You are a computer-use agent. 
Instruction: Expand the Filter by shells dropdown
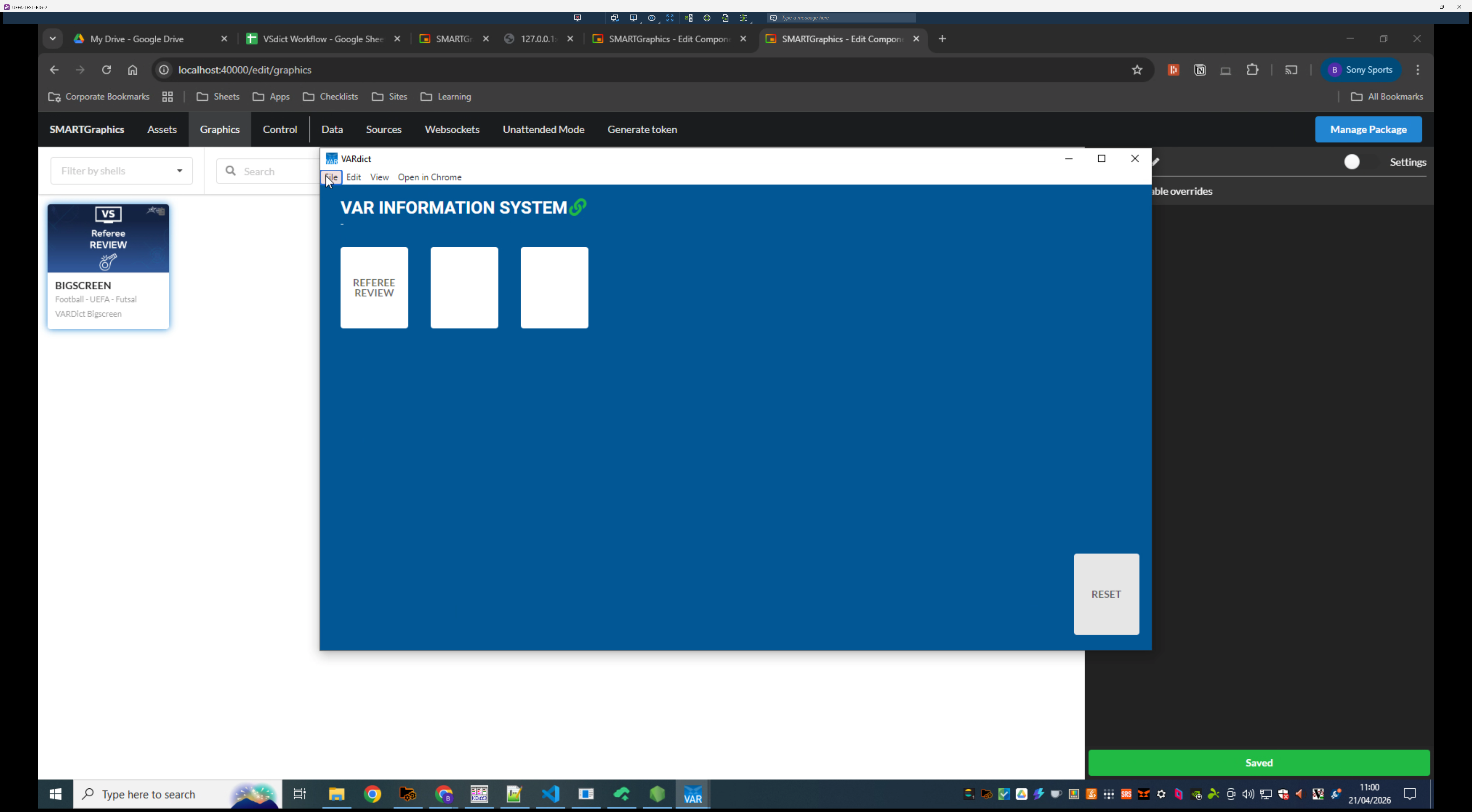click(x=122, y=171)
